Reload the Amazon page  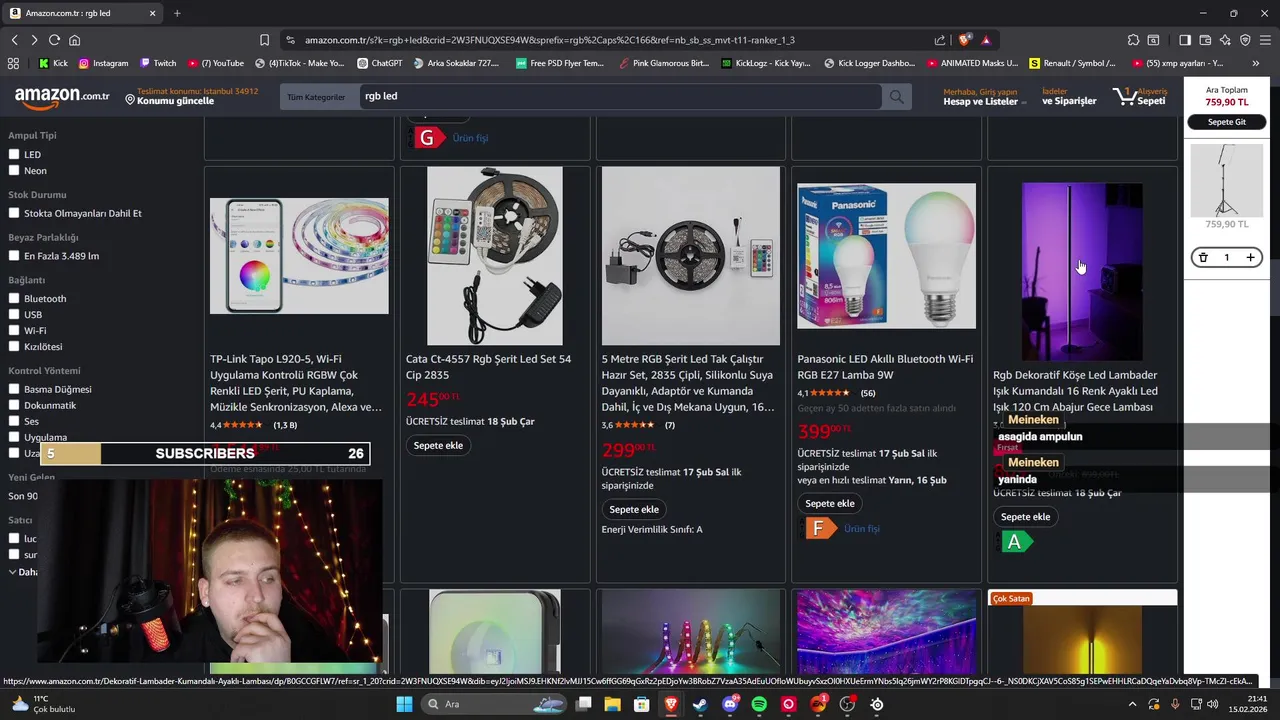pyautogui.click(x=54, y=40)
